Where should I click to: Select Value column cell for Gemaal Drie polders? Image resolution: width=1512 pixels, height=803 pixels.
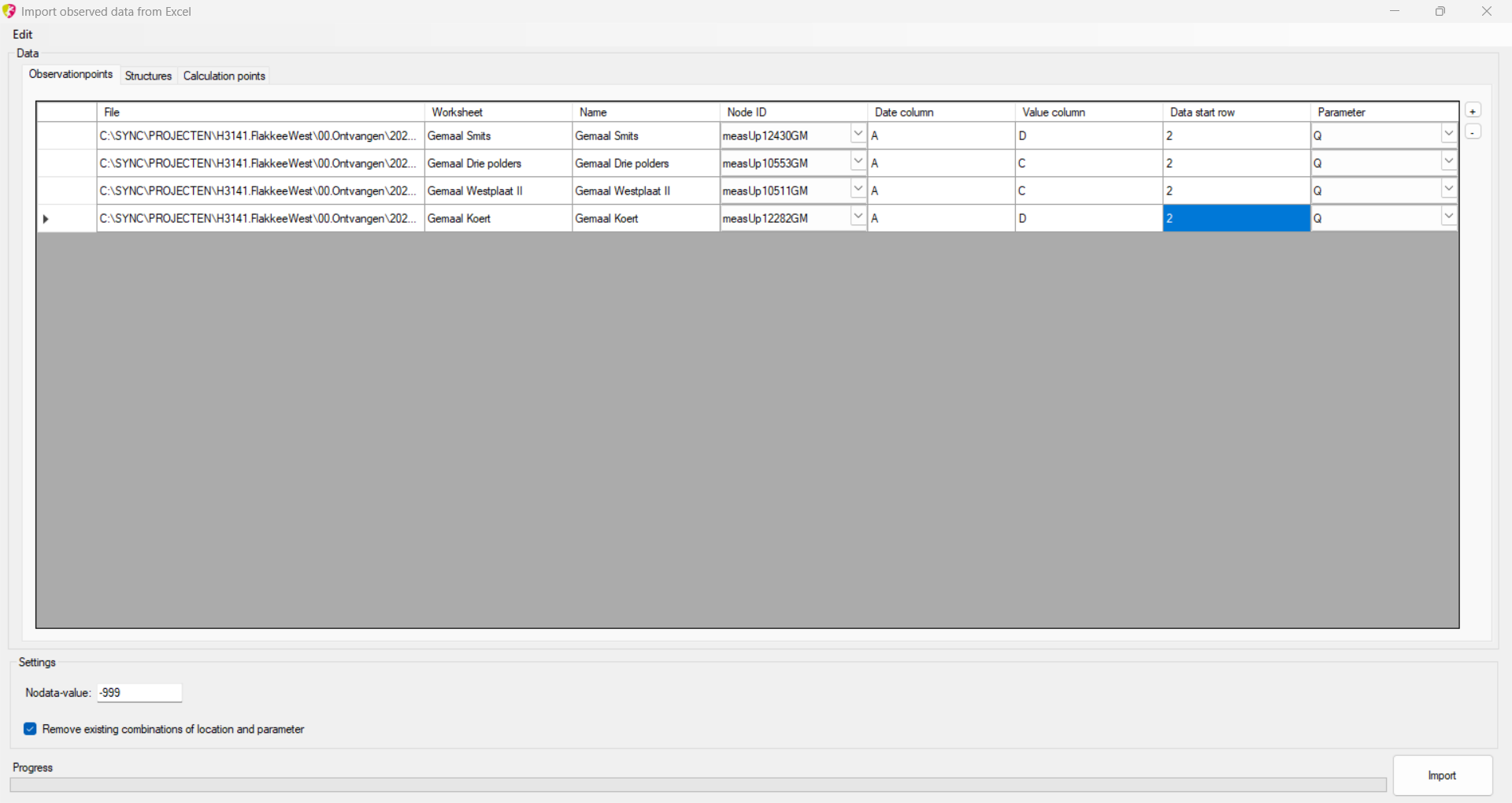click(1088, 163)
